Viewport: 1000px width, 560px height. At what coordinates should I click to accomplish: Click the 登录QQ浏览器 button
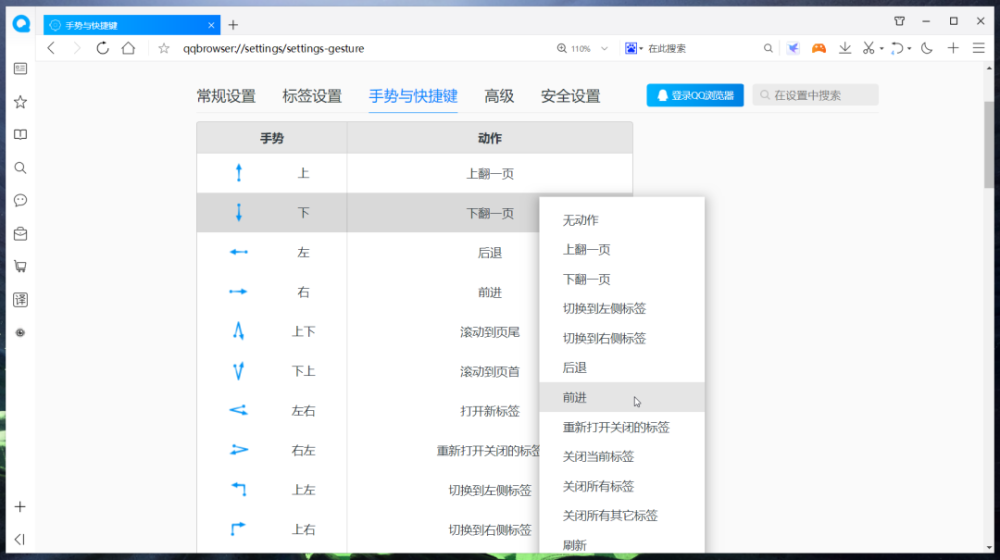[695, 95]
